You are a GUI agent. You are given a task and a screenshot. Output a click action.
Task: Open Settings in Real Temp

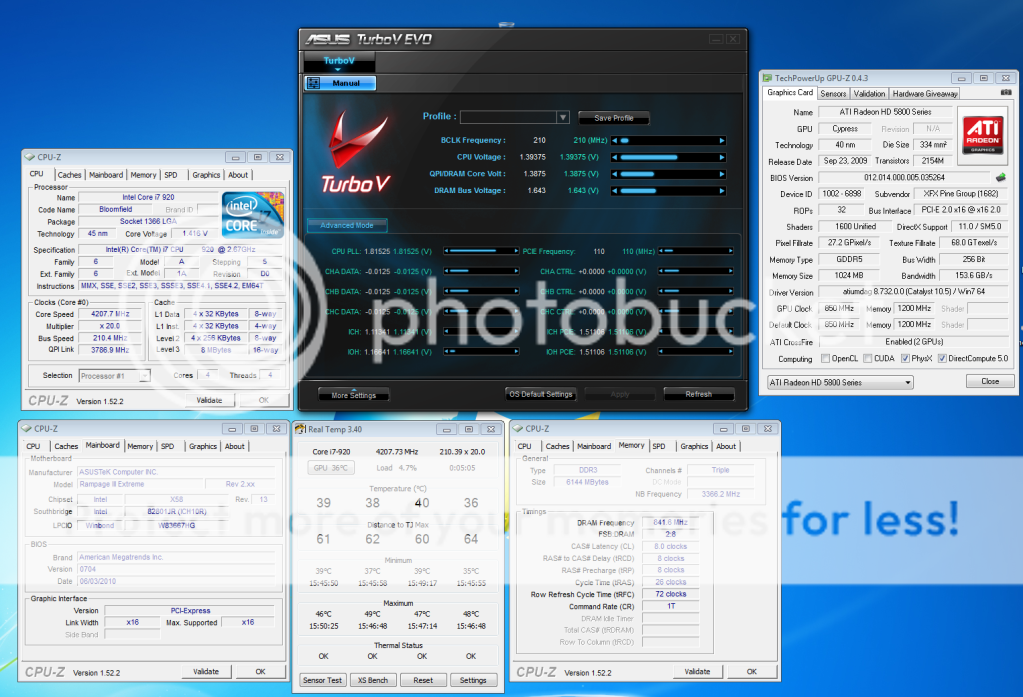(473, 680)
